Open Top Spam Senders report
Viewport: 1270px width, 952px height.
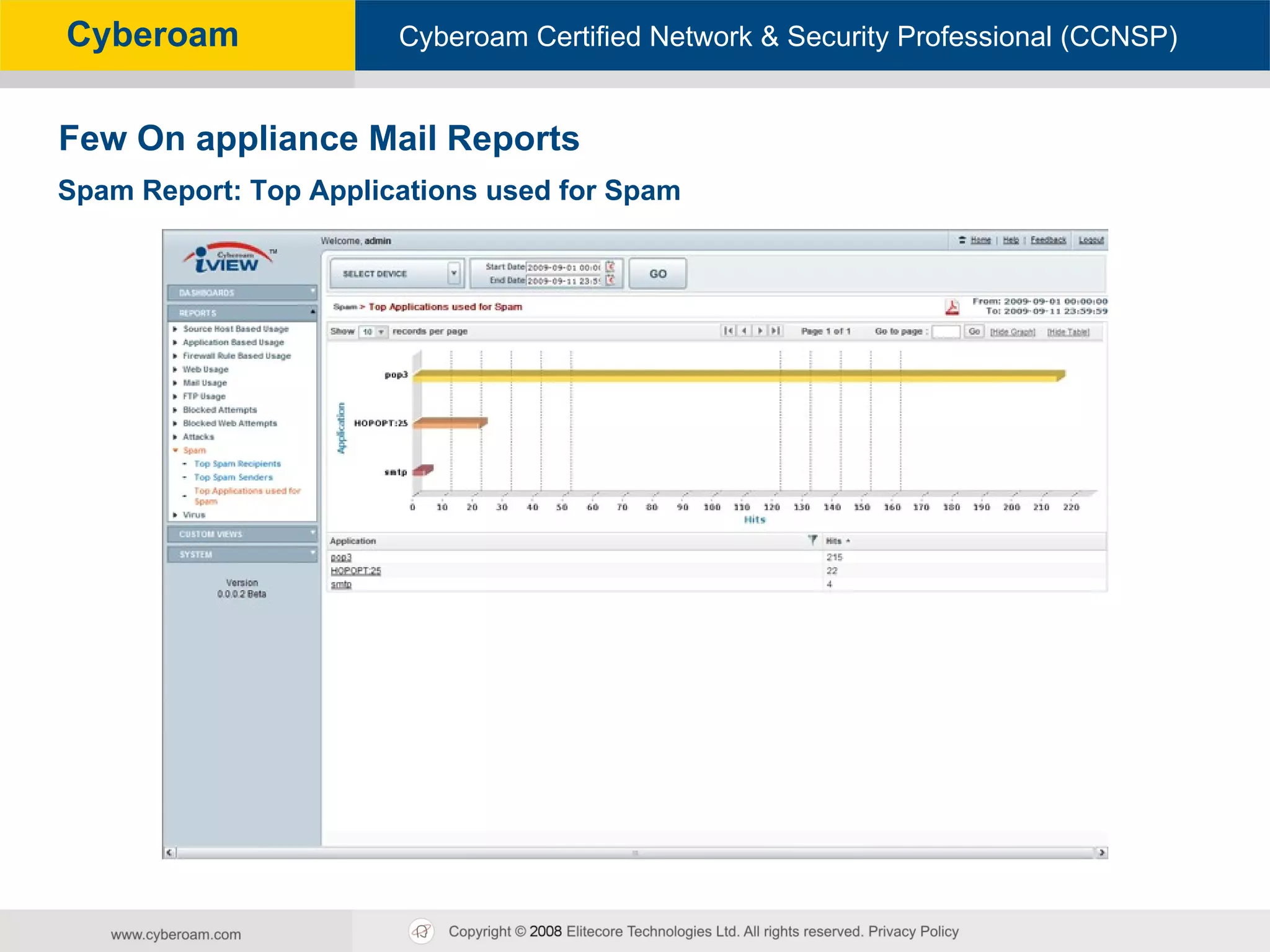(x=234, y=477)
